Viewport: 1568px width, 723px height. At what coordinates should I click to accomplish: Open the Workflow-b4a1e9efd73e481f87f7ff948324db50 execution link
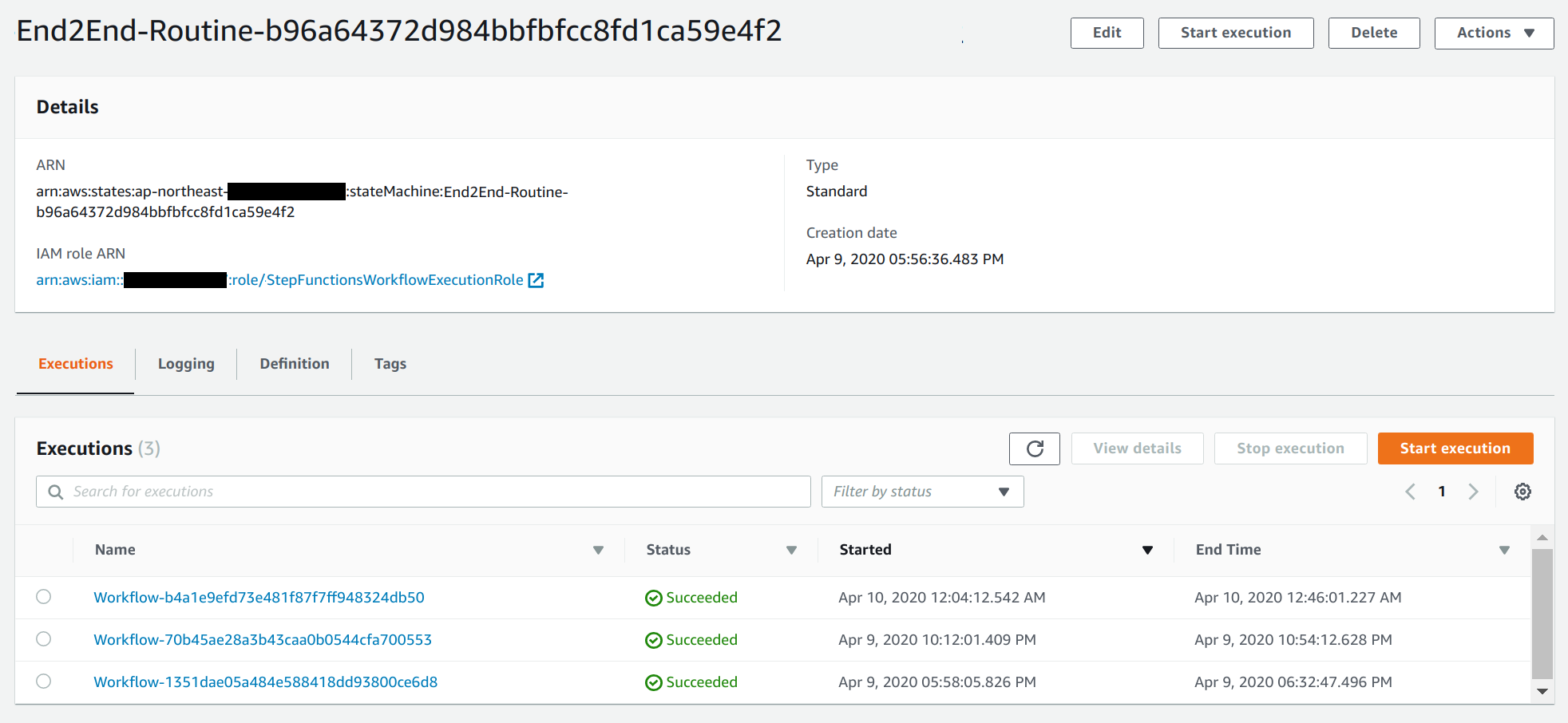point(259,597)
